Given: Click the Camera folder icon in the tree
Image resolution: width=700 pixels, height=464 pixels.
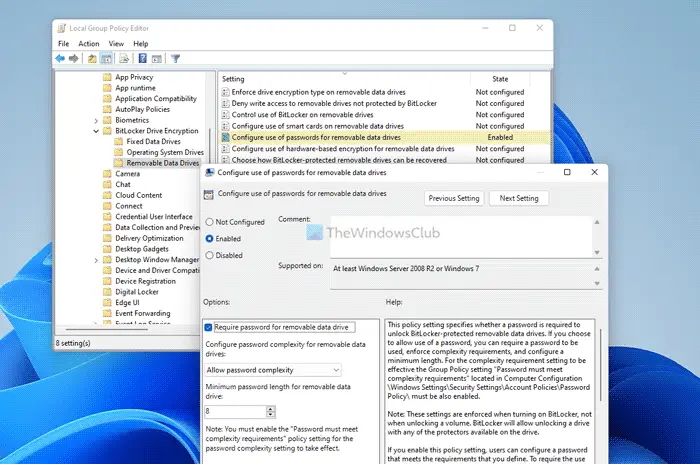Looking at the screenshot, I should (107, 174).
